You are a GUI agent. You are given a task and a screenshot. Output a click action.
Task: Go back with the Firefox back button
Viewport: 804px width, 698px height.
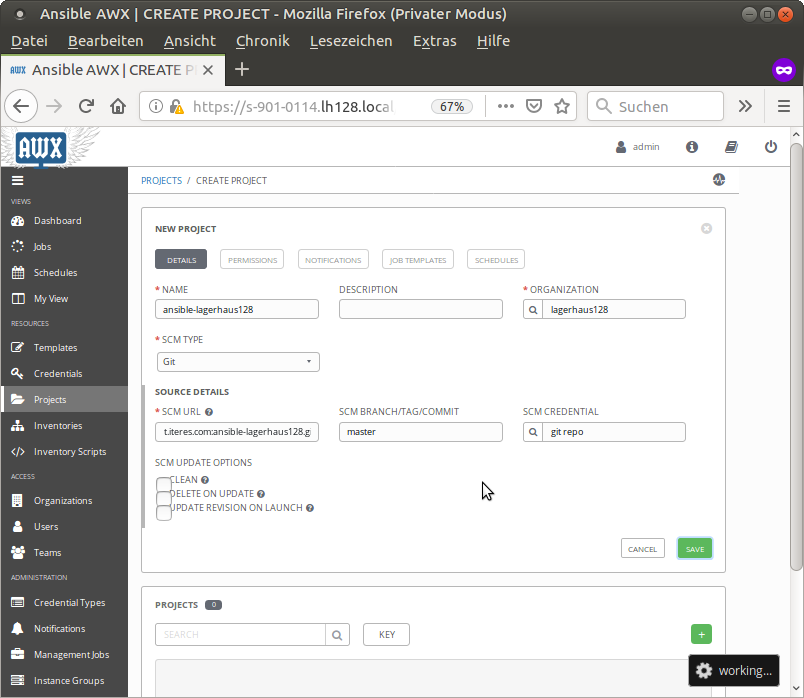click(21, 106)
